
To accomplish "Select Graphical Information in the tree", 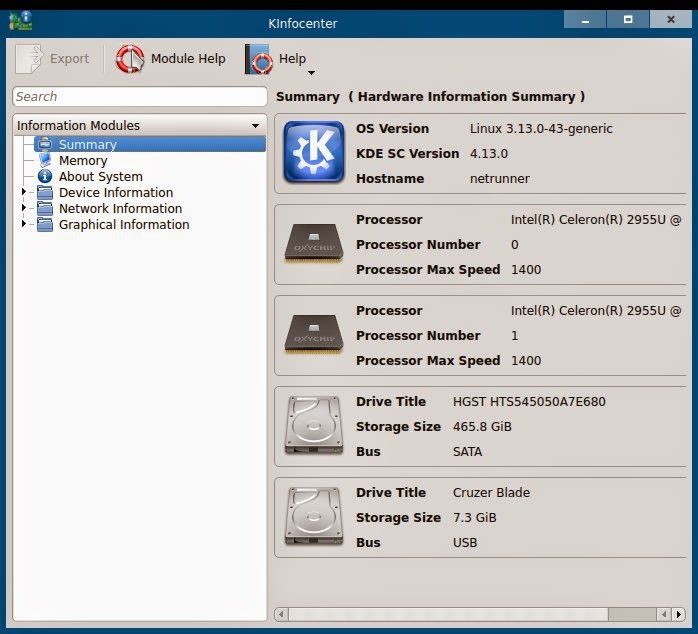I will (x=124, y=224).
